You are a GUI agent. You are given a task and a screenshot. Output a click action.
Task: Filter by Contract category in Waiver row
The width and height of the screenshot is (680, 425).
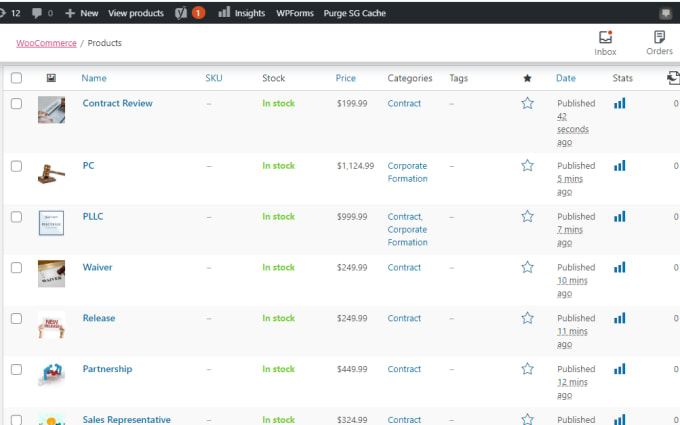(404, 267)
